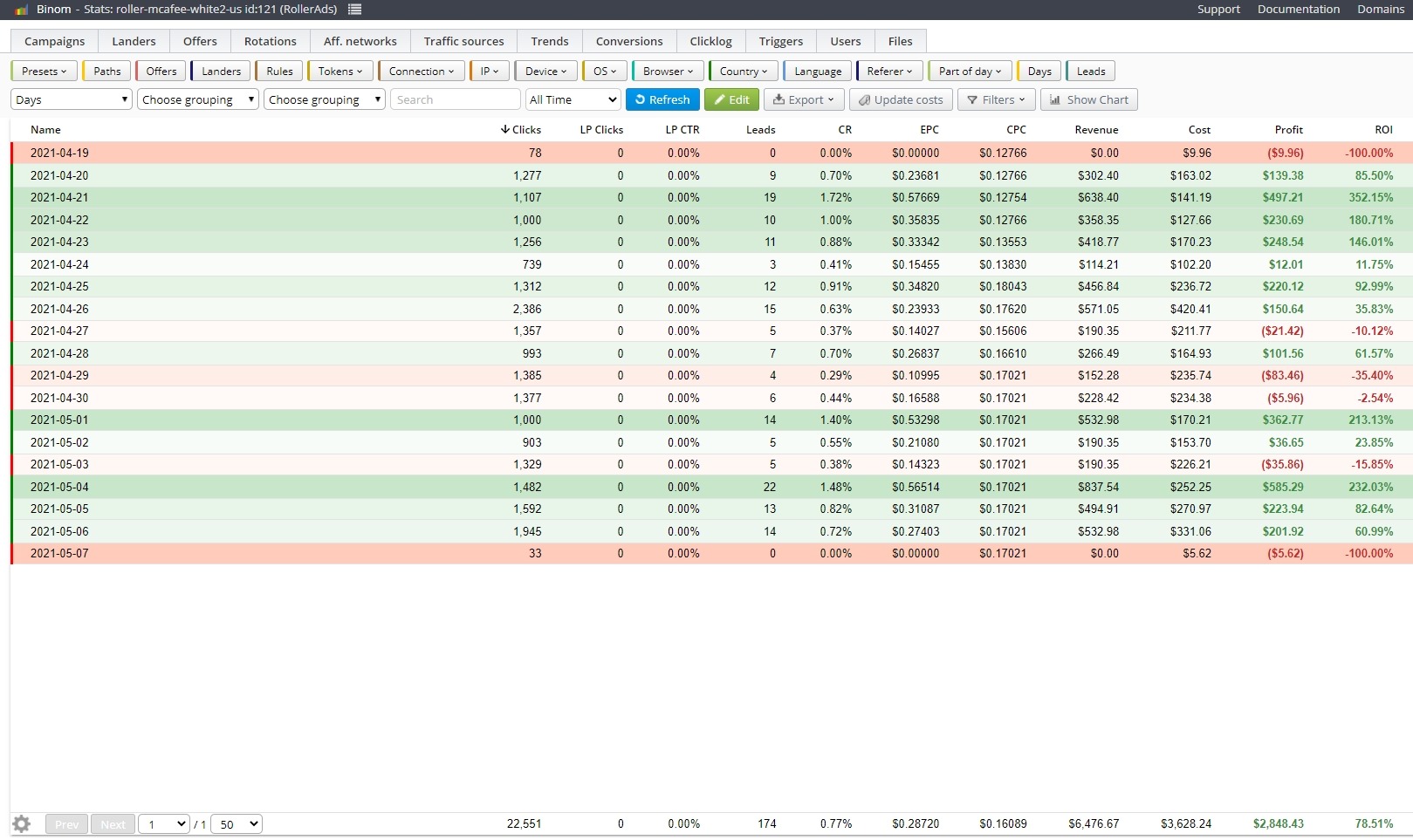Viewport: 1413px width, 840px height.
Task: Open the Documentation link
Action: click(x=1298, y=10)
